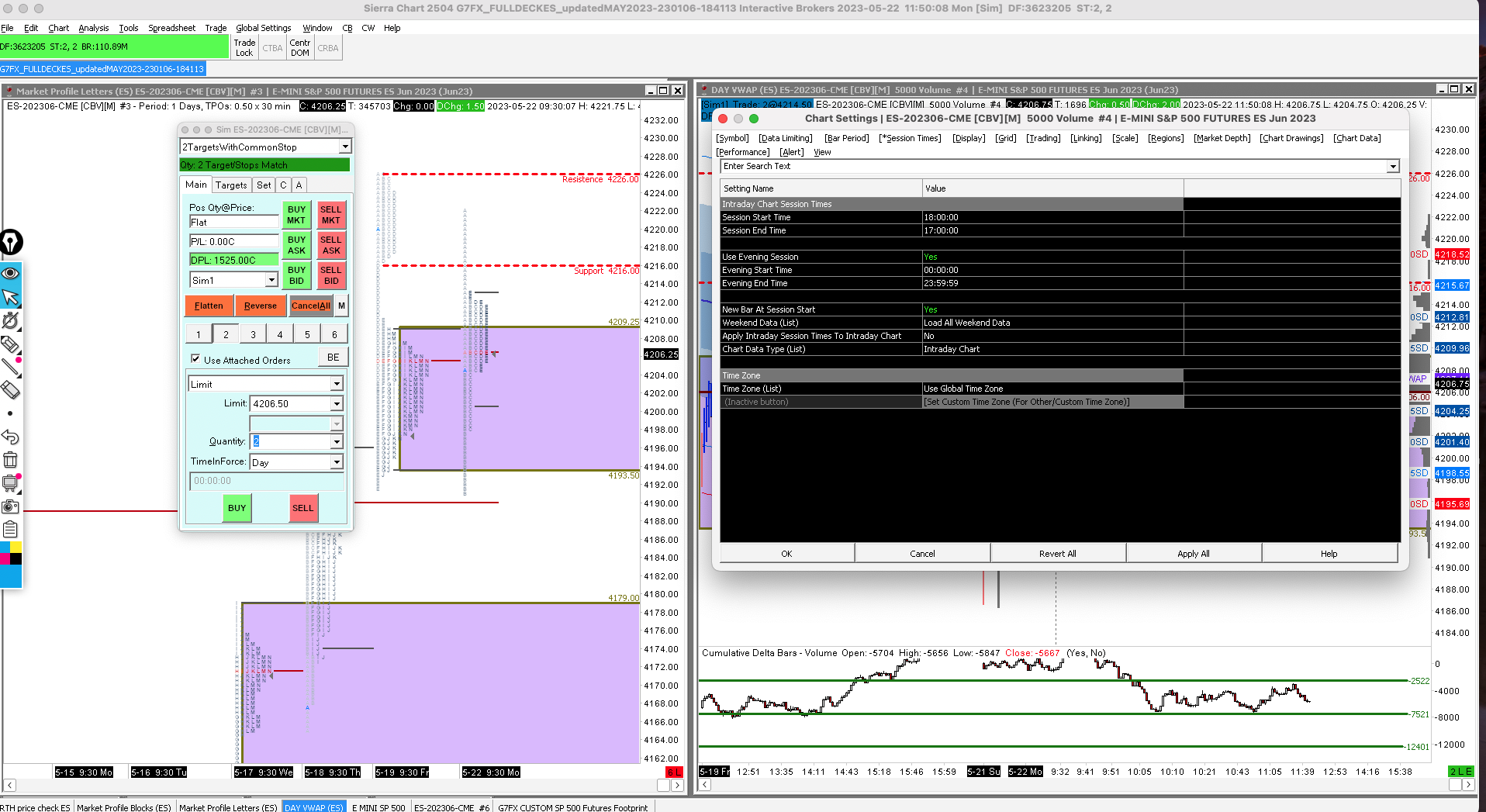This screenshot has height=812, width=1486.
Task: Expand the Enter Search Text dropdown arrow
Action: coord(1393,166)
